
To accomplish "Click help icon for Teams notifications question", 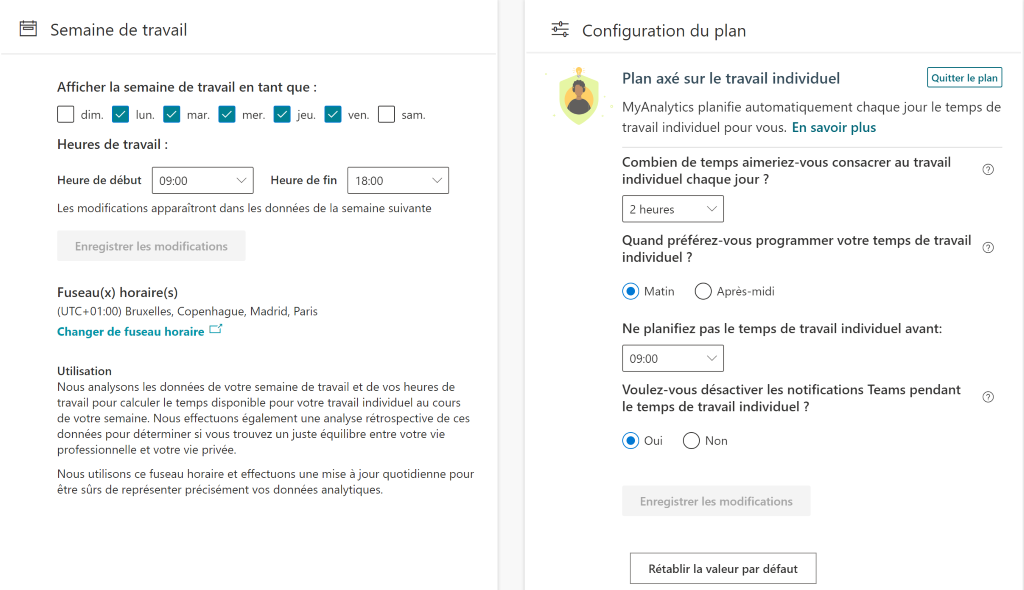I will coord(988,397).
